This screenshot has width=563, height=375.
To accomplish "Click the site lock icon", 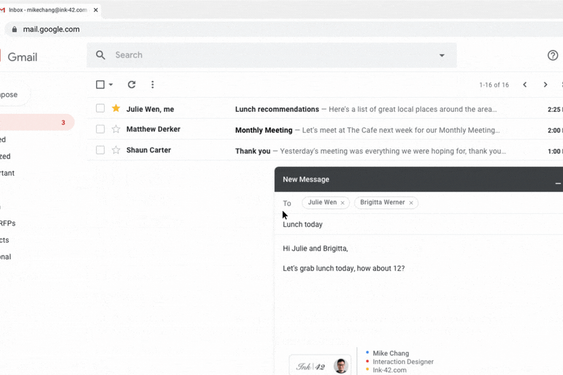I will [x=14, y=29].
